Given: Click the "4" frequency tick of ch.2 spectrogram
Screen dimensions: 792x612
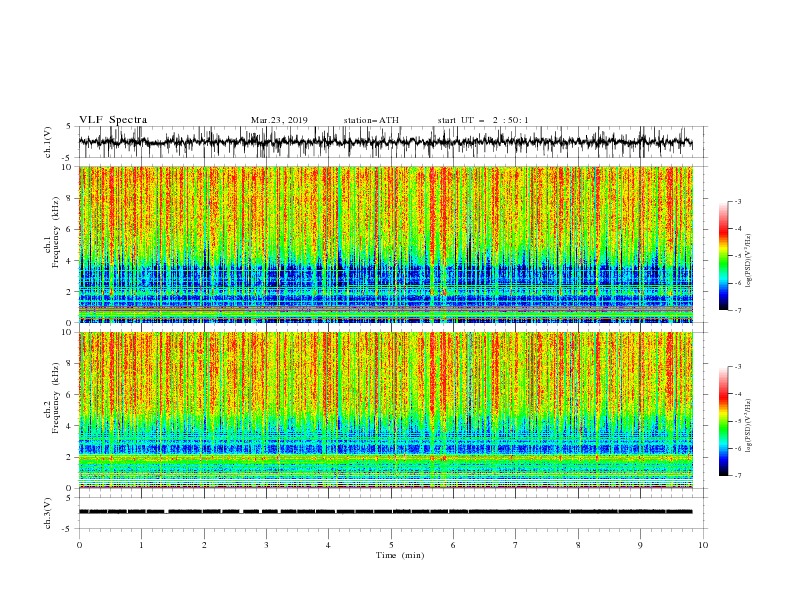Looking at the screenshot, I should tap(70, 426).
